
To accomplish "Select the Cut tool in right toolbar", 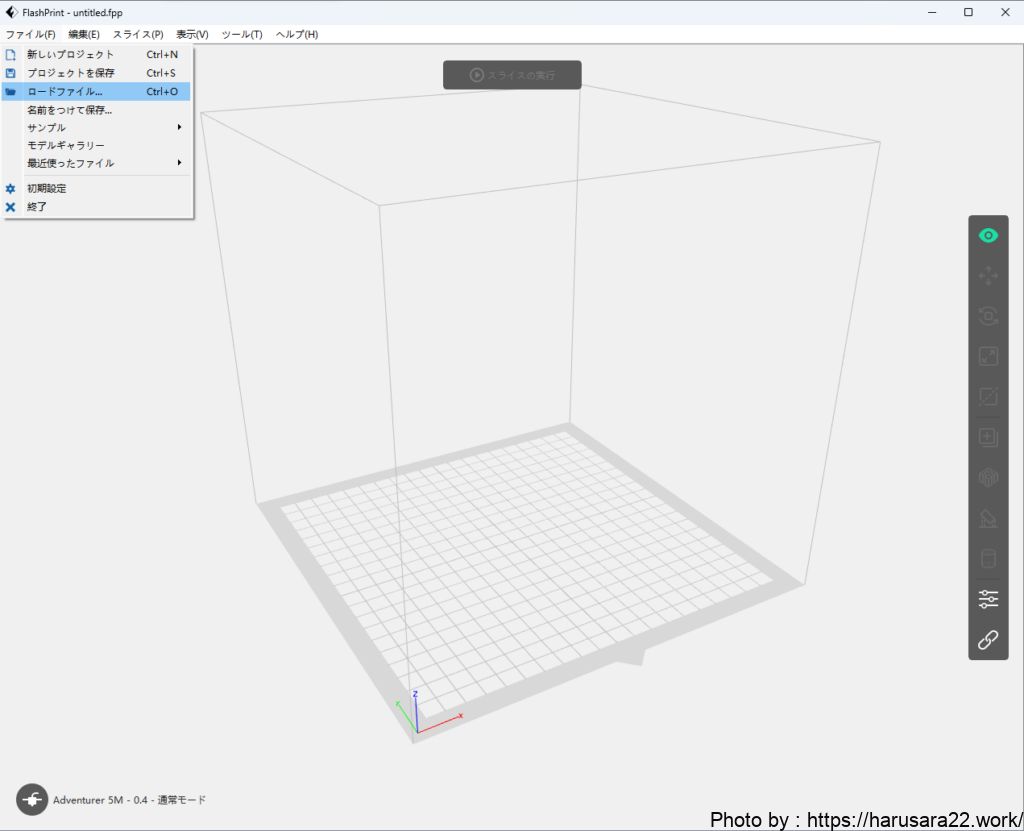I will [988, 396].
